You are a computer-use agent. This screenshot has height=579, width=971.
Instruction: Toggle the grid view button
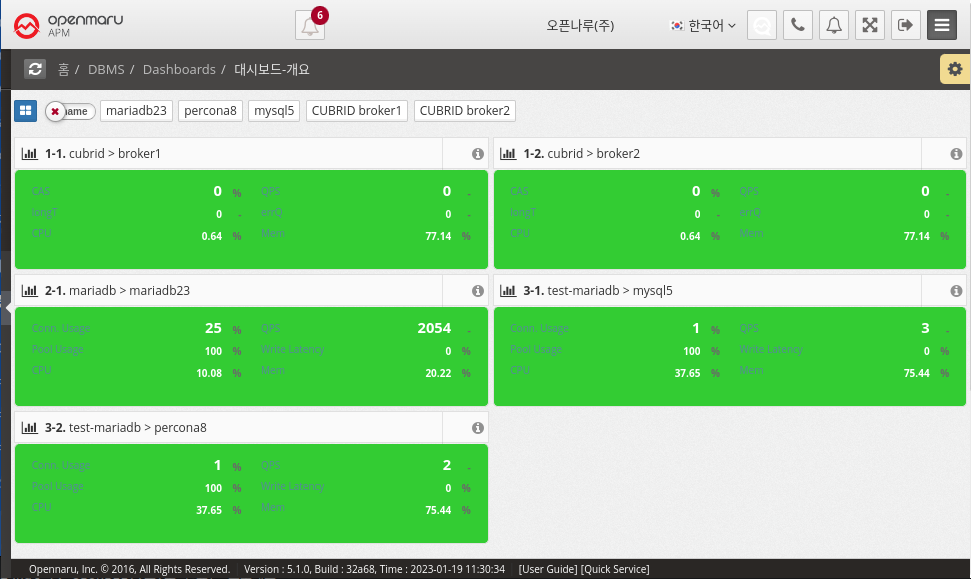(25, 110)
